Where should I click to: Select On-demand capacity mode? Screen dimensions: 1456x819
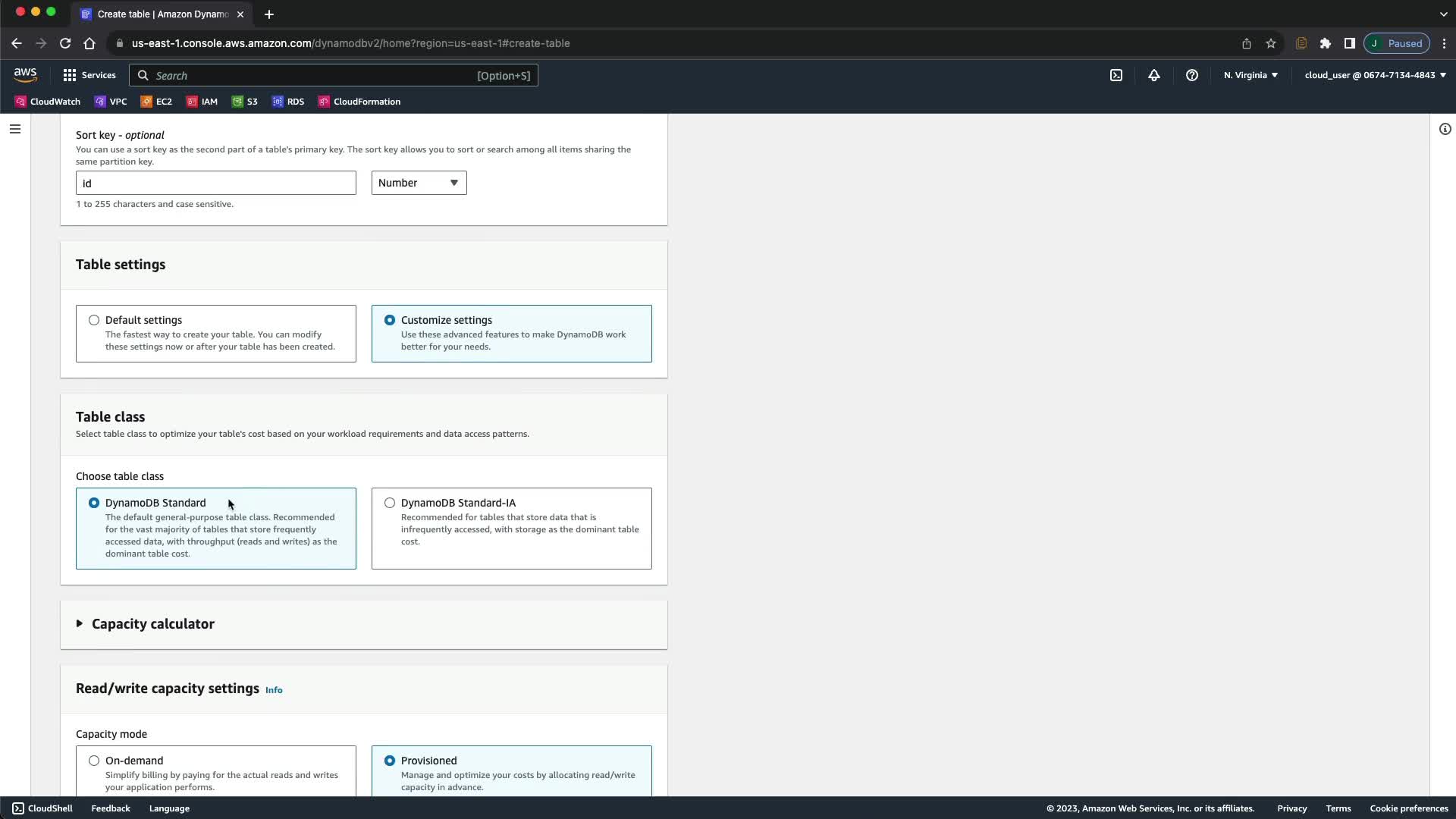click(94, 761)
